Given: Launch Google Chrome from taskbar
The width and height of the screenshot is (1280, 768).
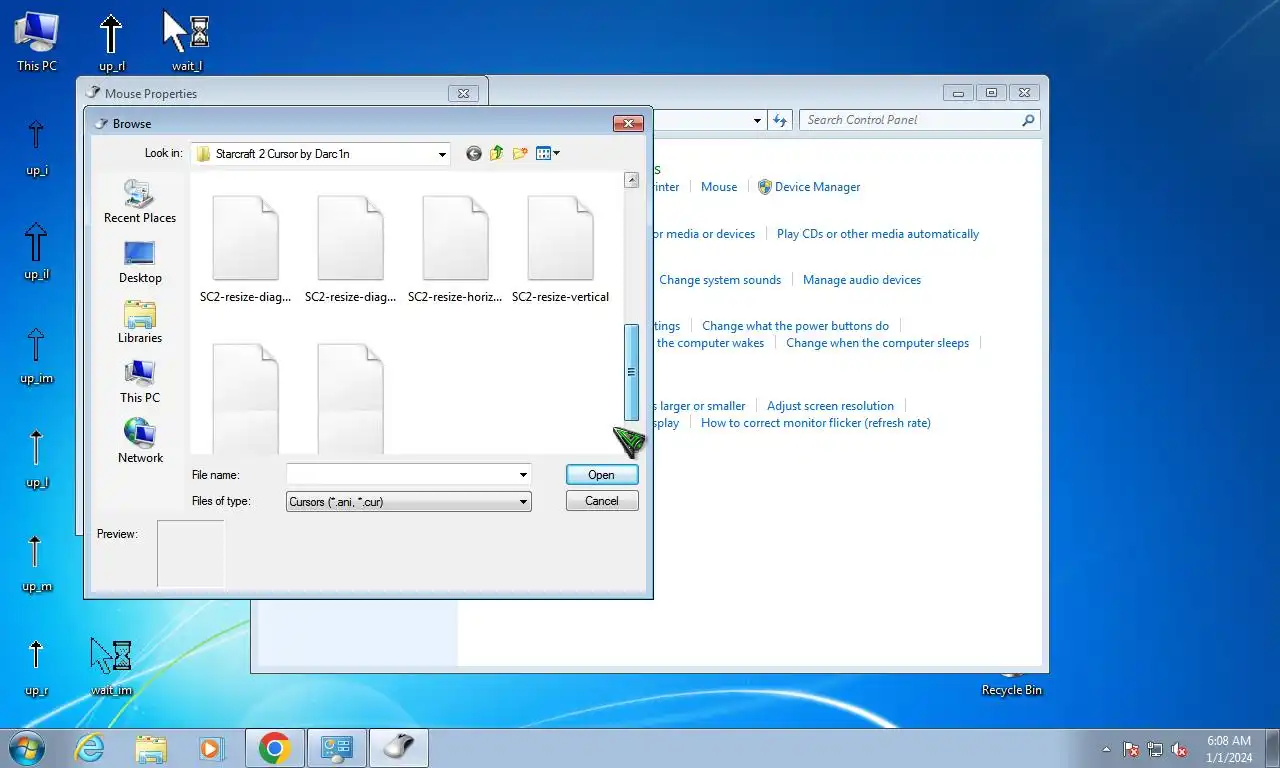Looking at the screenshot, I should [x=274, y=748].
